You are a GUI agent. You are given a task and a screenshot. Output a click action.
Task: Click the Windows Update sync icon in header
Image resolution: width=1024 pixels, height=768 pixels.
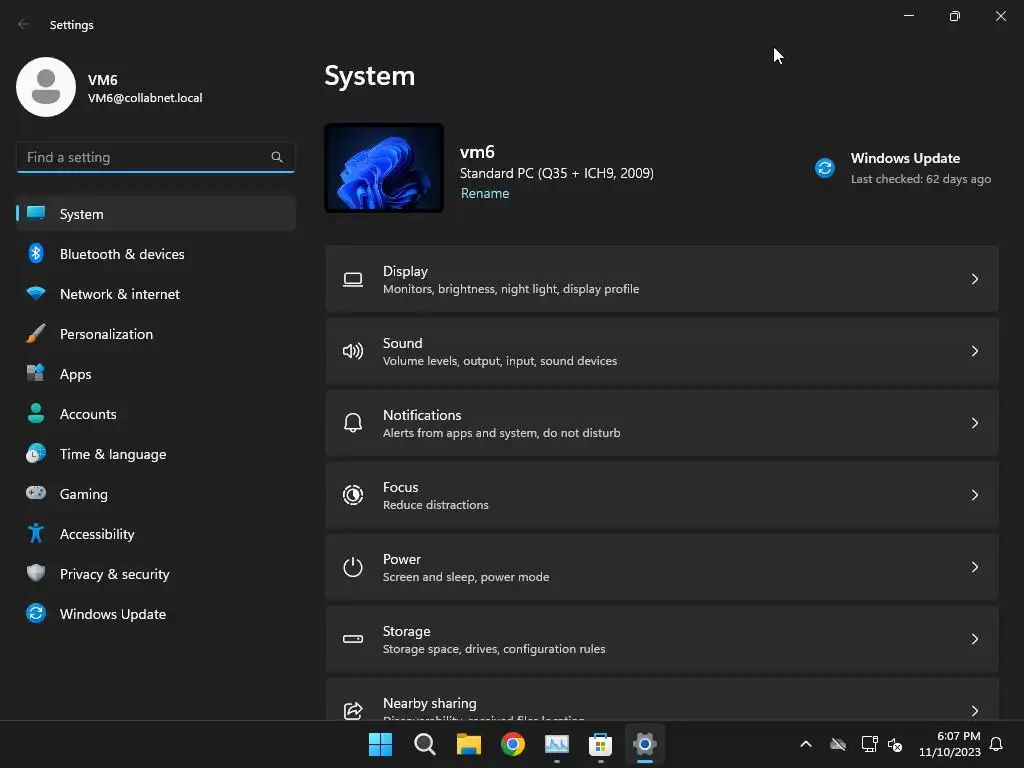[825, 168]
